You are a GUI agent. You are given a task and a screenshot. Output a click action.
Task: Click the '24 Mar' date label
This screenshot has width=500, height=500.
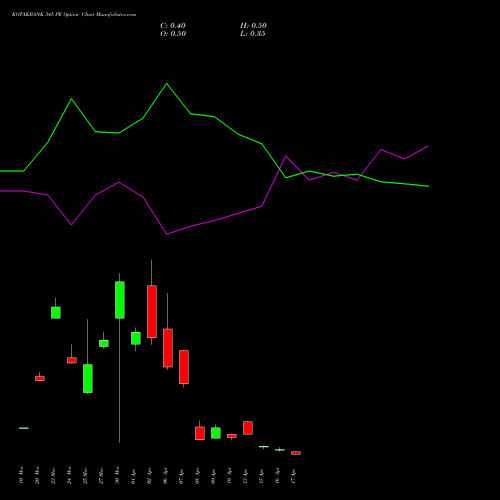coord(69,475)
